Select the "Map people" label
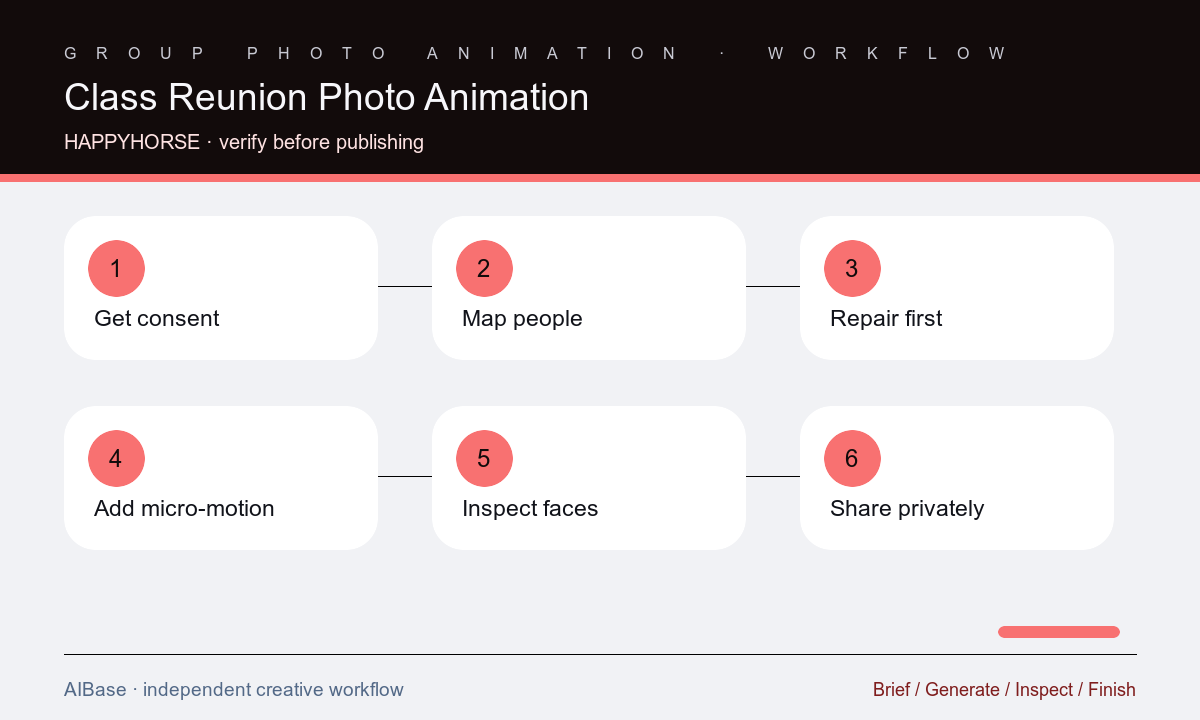The width and height of the screenshot is (1200, 720). click(x=522, y=319)
